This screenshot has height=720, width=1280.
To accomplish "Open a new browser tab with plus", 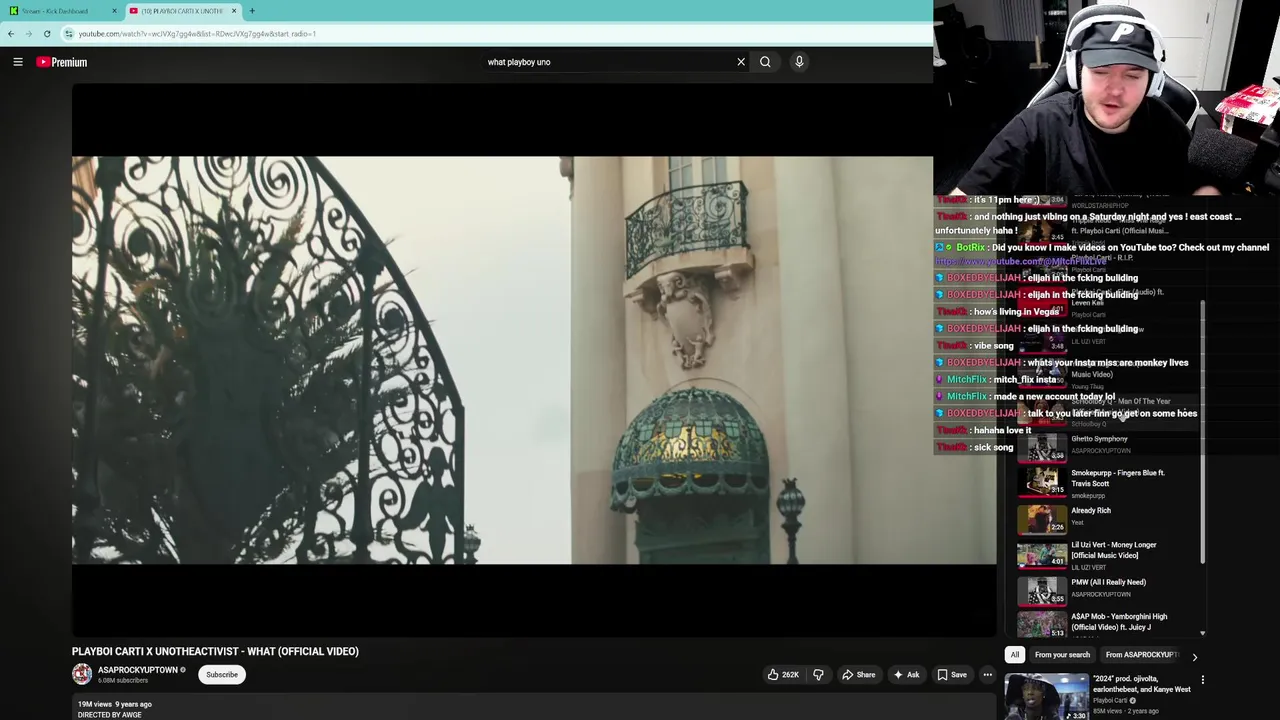I will coord(252,11).
